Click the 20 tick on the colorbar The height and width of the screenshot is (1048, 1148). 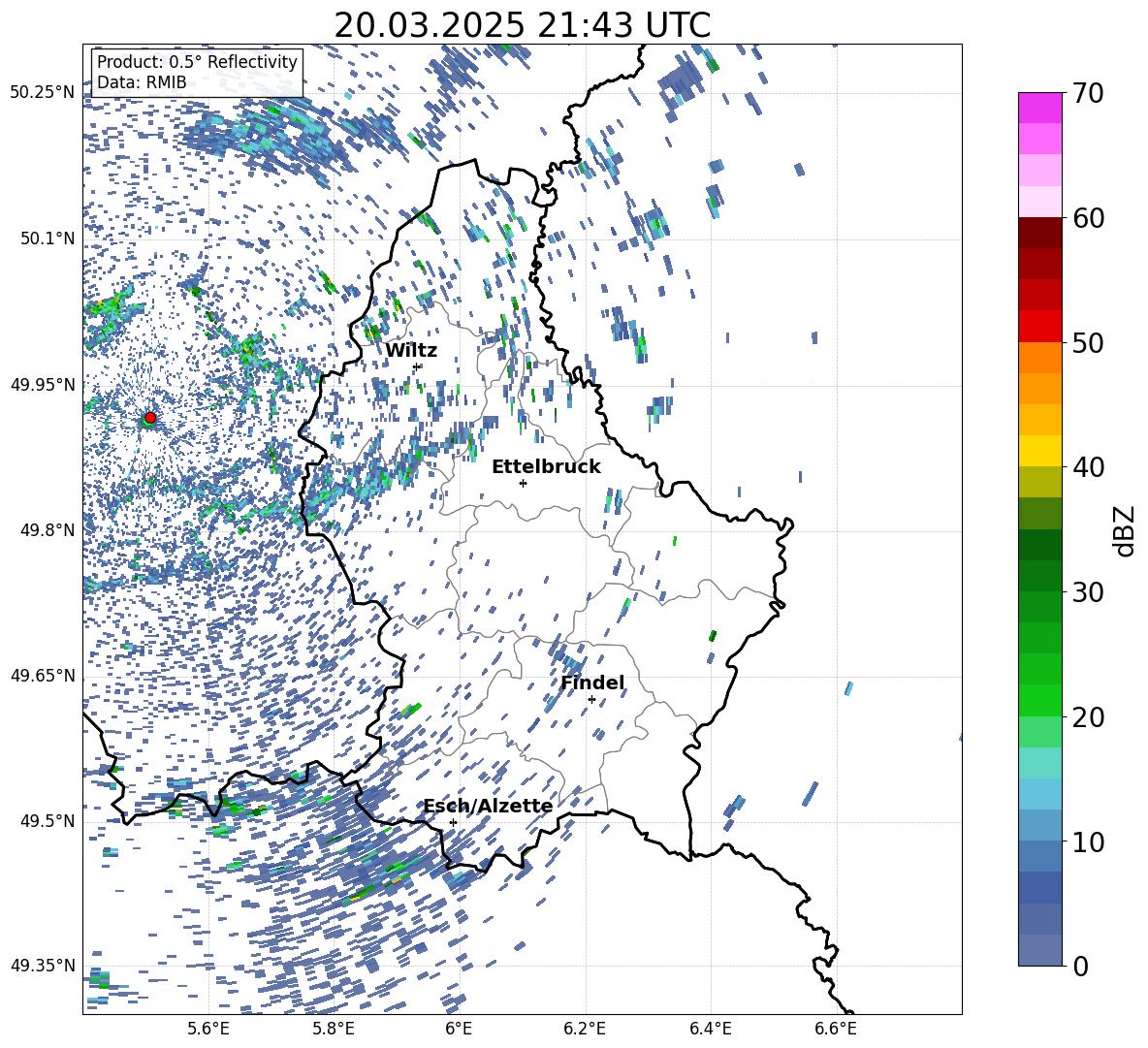point(1088,717)
